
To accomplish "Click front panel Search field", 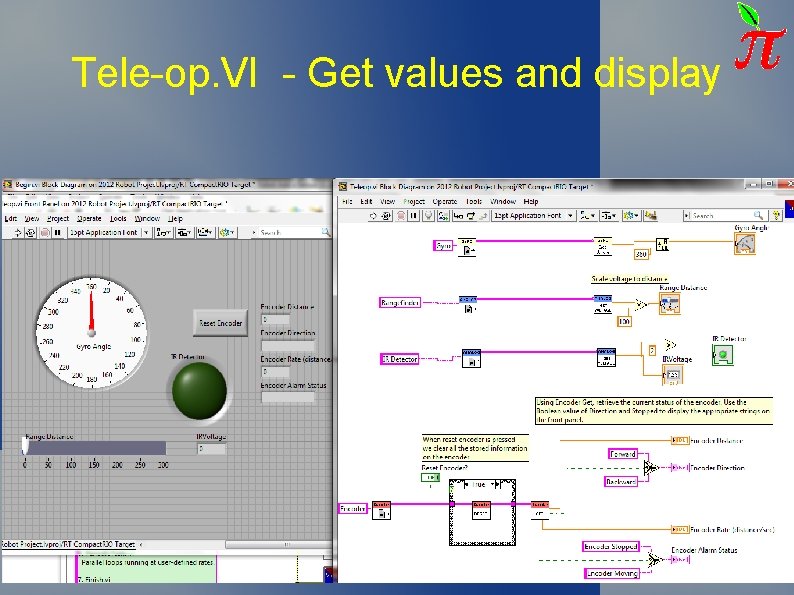I will pos(292,232).
